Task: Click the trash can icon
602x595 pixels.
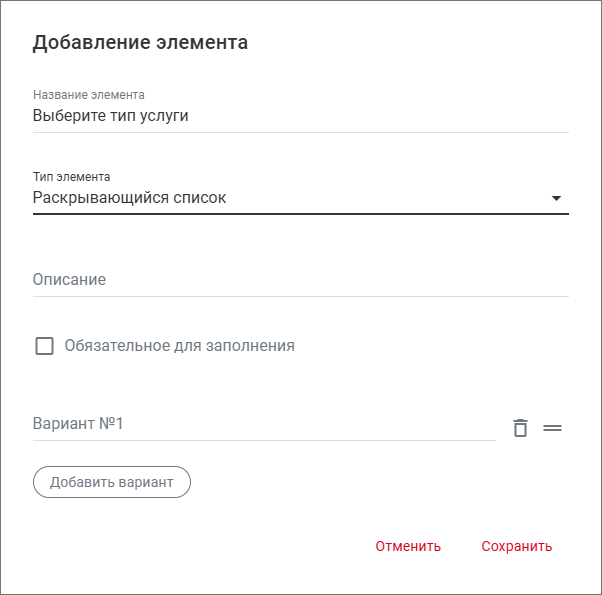Action: pos(520,427)
